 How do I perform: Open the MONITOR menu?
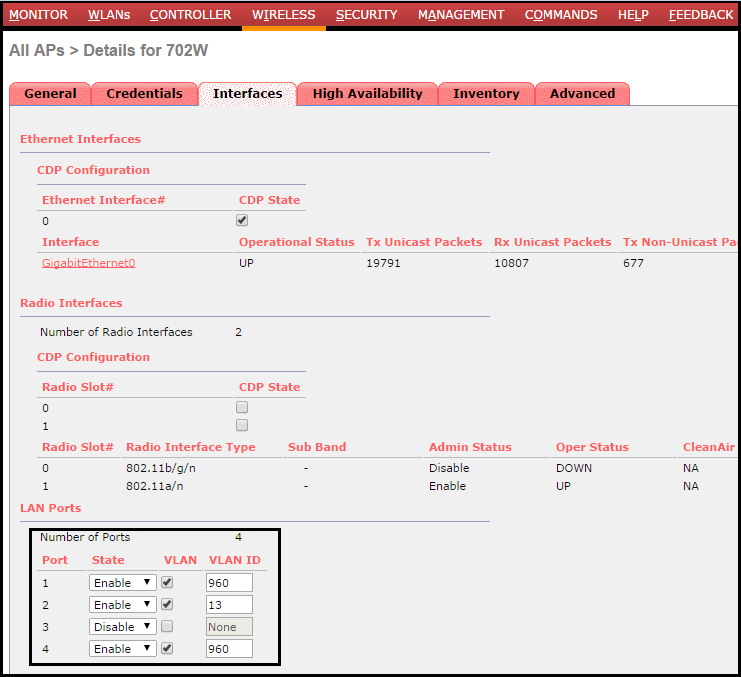point(38,15)
